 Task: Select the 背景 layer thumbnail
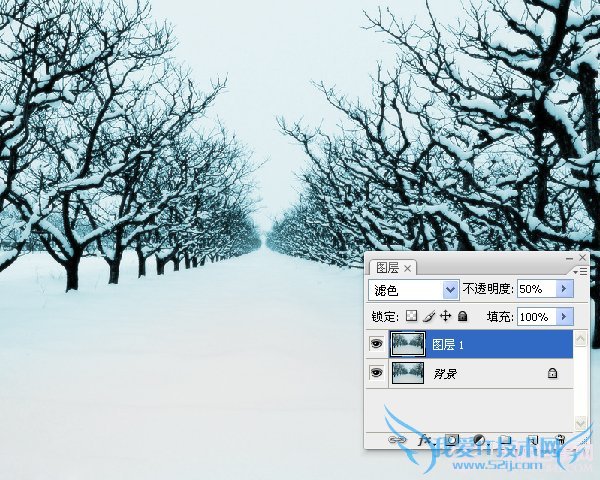(408, 372)
